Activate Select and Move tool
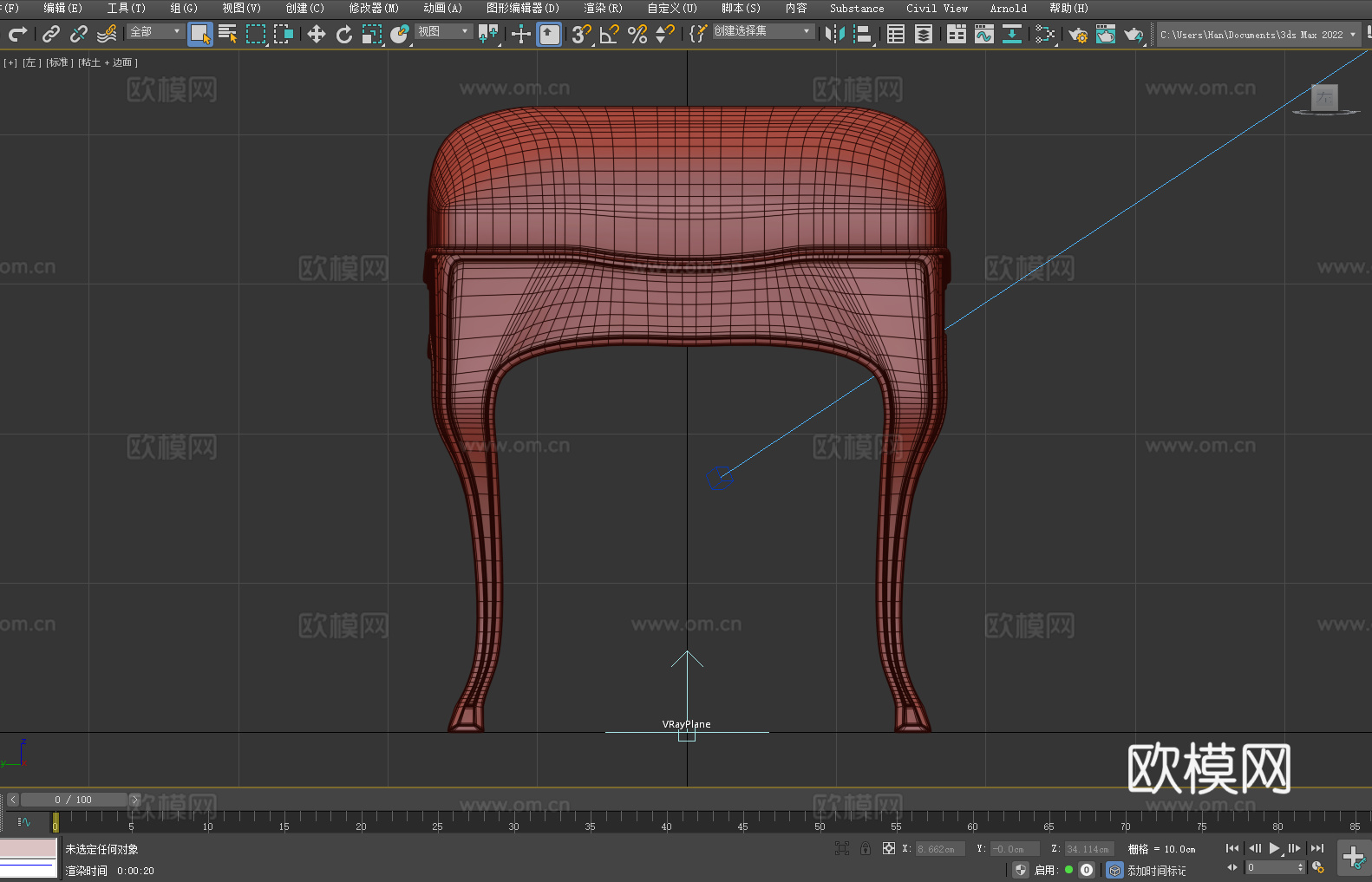This screenshot has height=882, width=1372. pos(317,34)
